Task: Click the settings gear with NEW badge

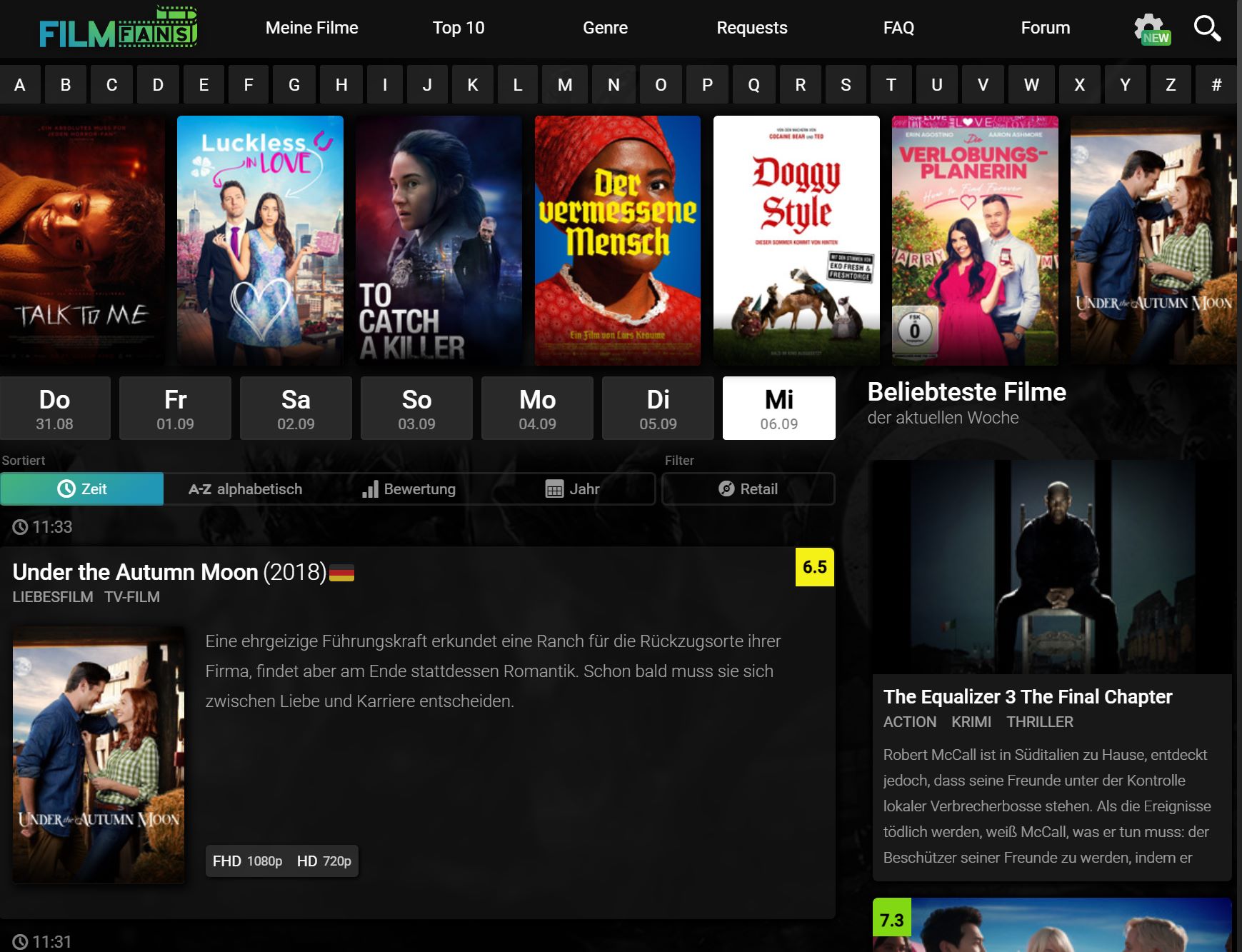Action: coord(1151,29)
